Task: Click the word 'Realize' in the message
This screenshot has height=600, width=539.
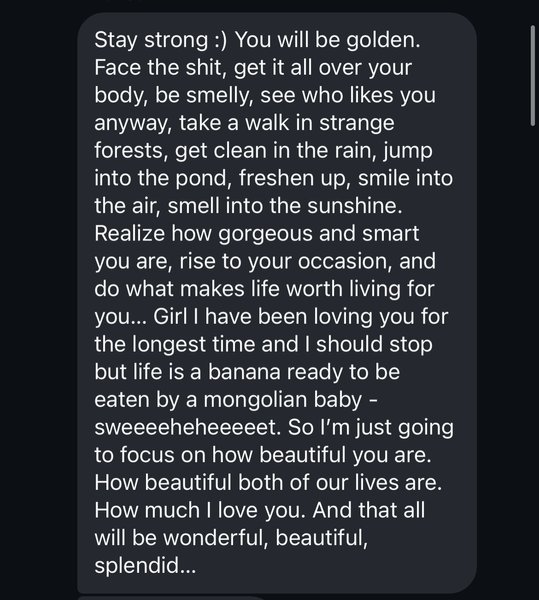Action: point(129,233)
